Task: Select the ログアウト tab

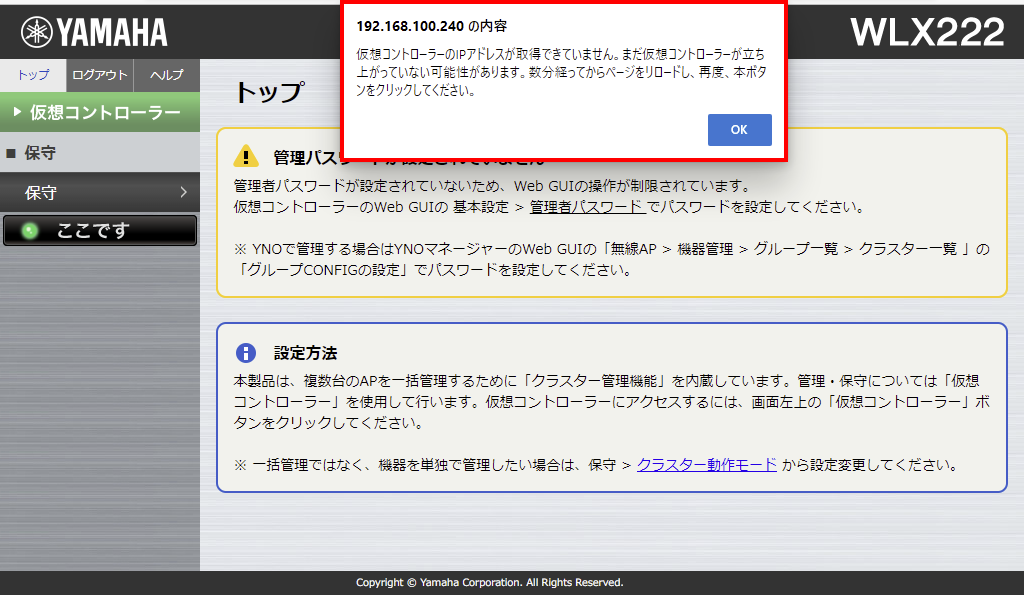Action: (x=100, y=75)
